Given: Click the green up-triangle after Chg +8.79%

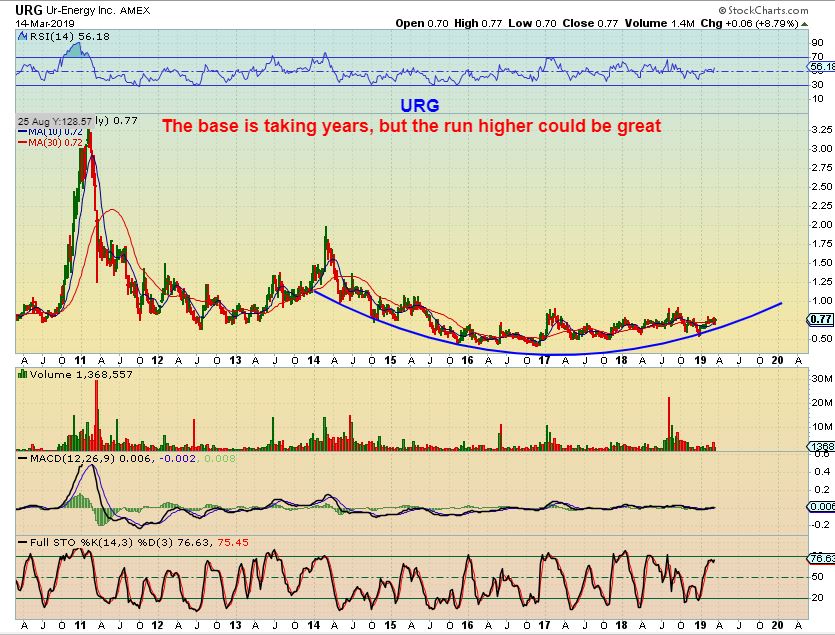Looking at the screenshot, I should [805, 24].
